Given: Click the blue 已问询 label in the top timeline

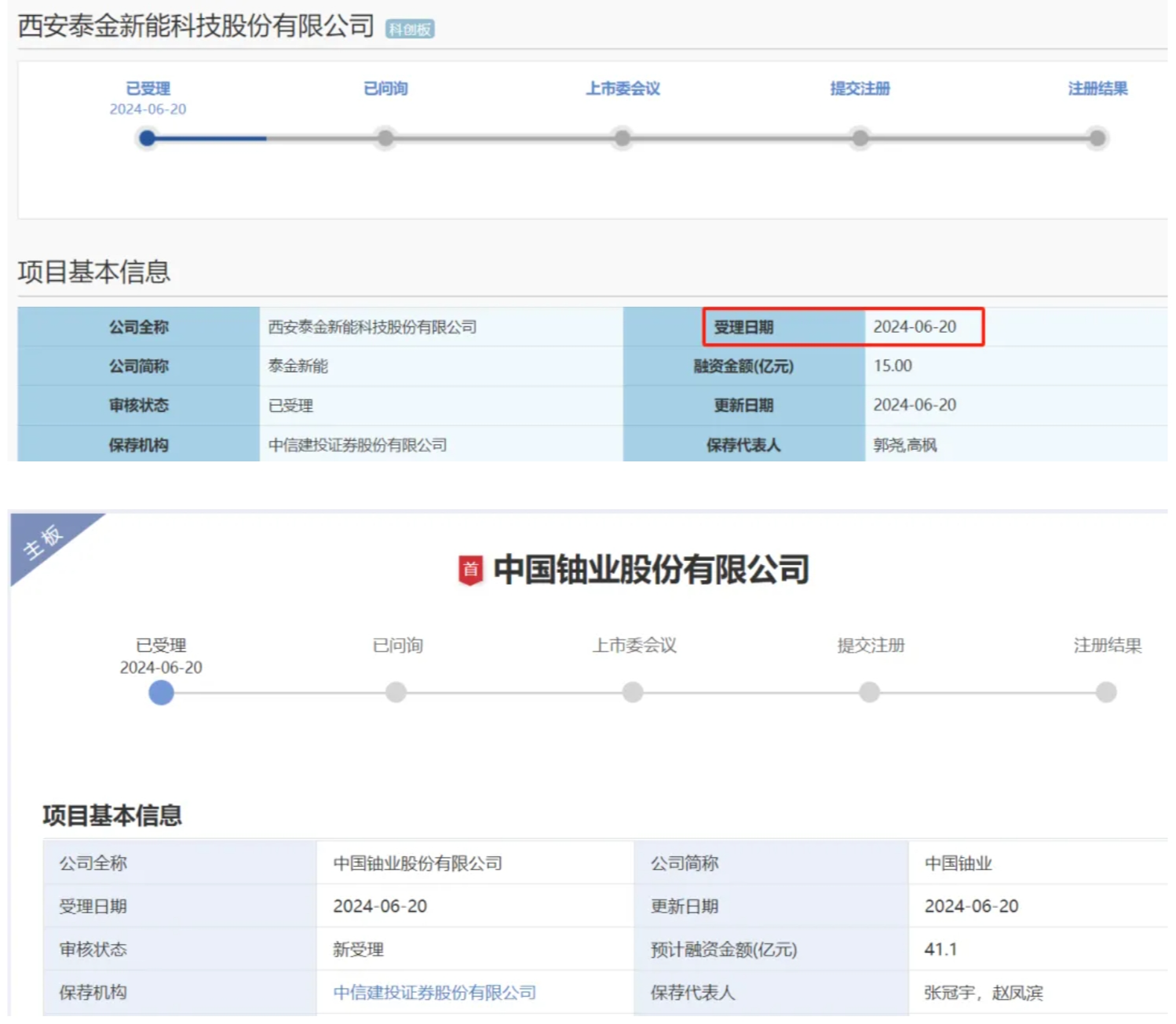Looking at the screenshot, I should tap(385, 89).
